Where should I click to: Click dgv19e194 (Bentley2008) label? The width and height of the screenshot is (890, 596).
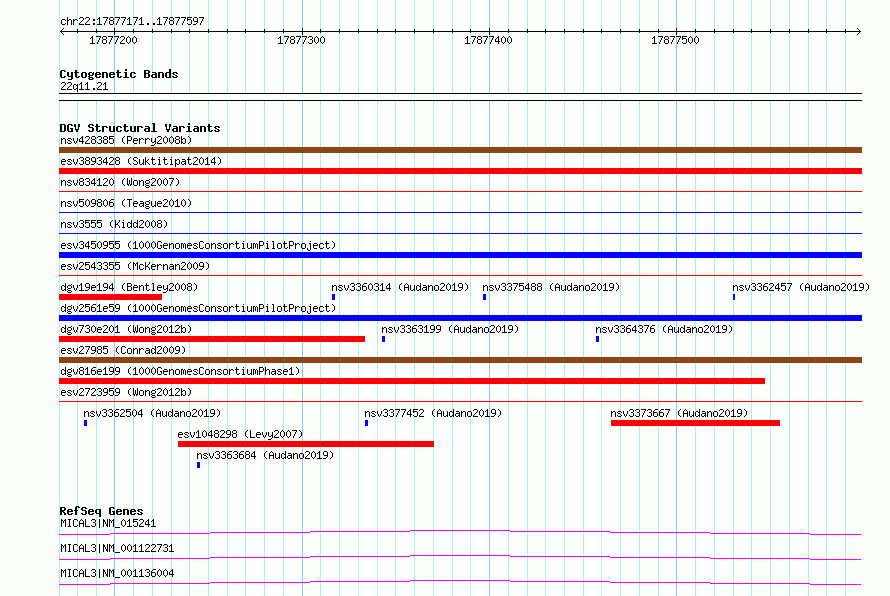(x=129, y=287)
